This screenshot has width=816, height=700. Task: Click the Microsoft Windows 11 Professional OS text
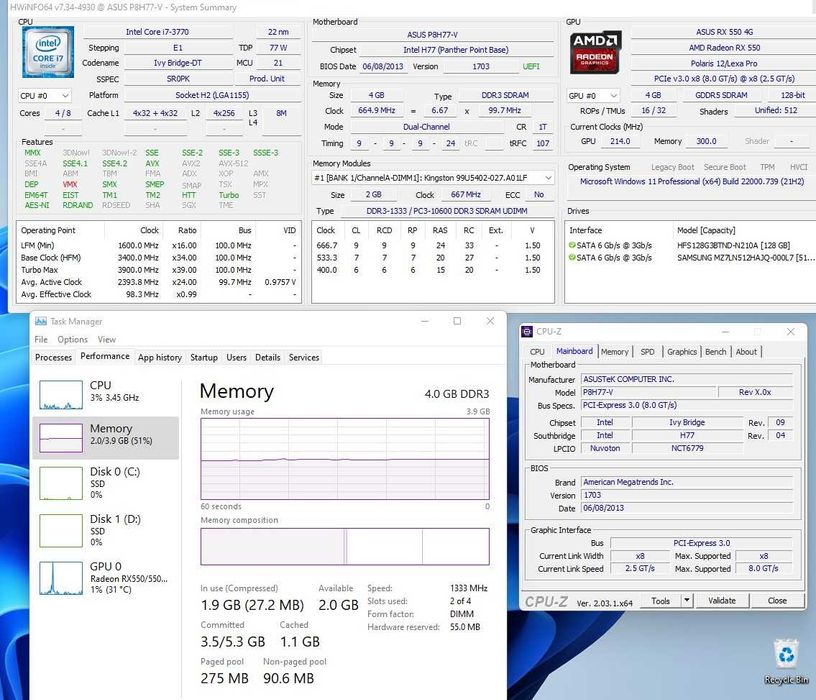click(692, 182)
